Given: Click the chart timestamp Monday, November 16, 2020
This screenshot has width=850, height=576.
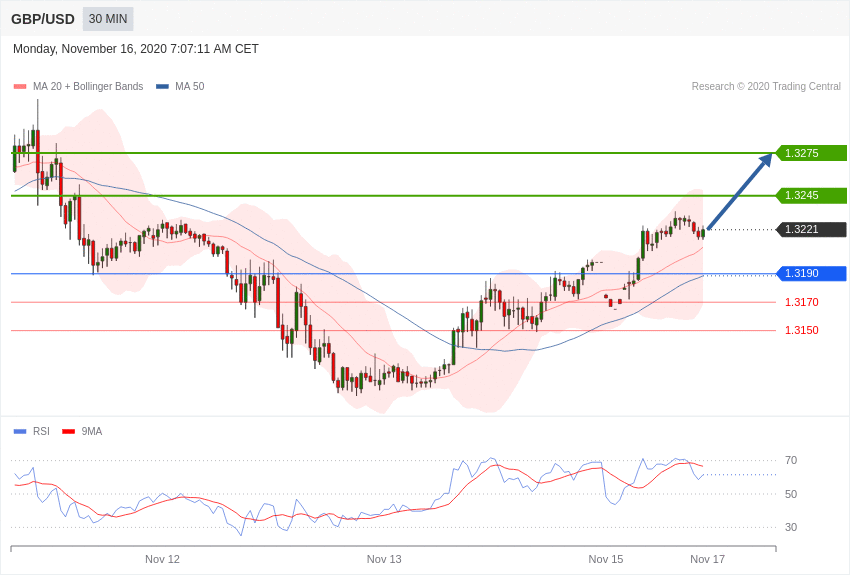Looking at the screenshot, I should point(136,49).
